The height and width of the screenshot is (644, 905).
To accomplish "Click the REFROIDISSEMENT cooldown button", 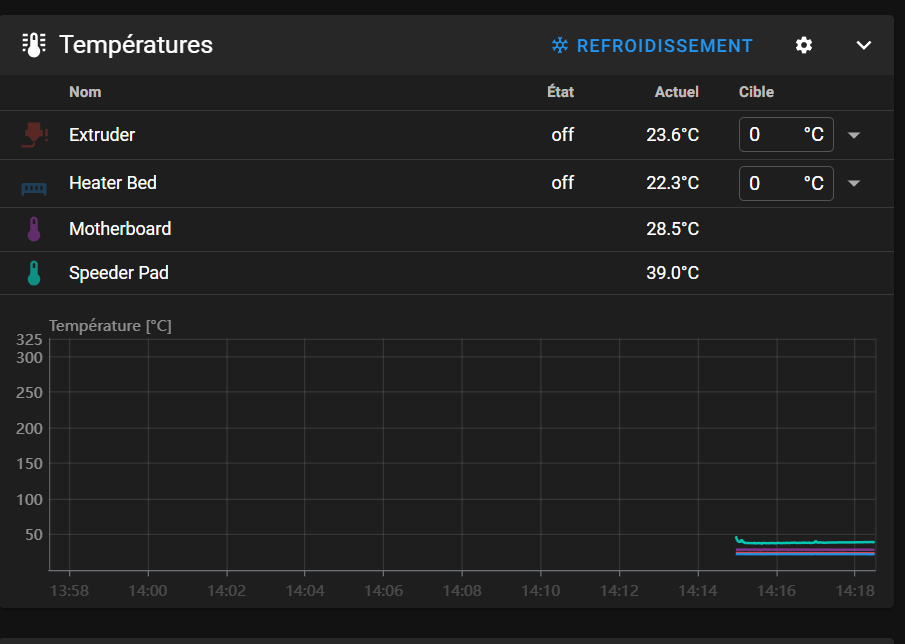I will (x=652, y=46).
